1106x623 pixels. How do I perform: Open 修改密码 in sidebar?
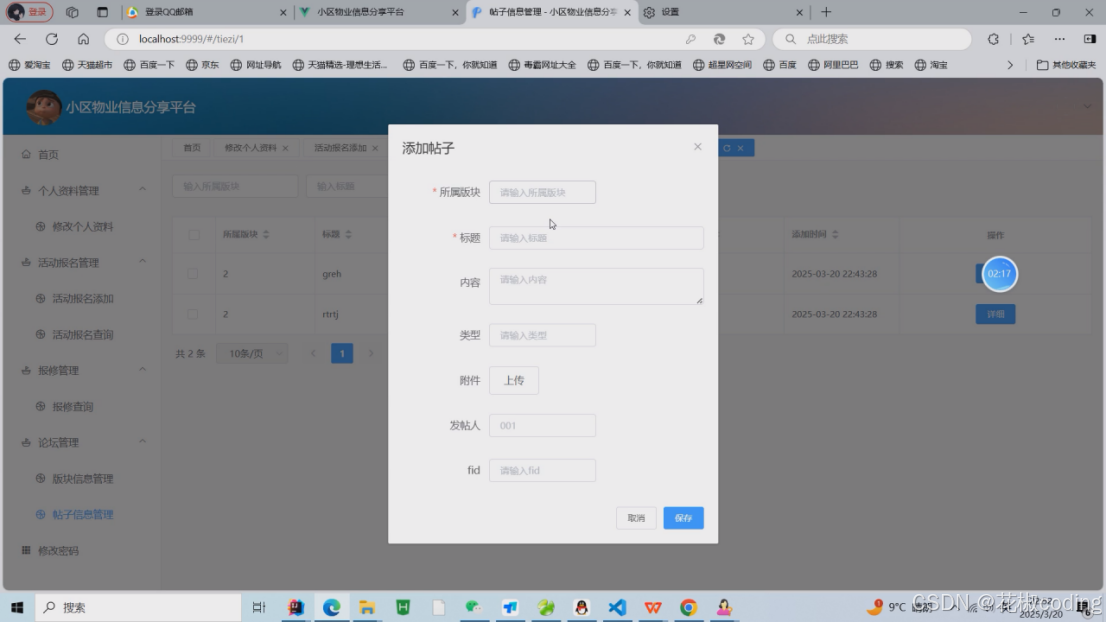pos(58,550)
